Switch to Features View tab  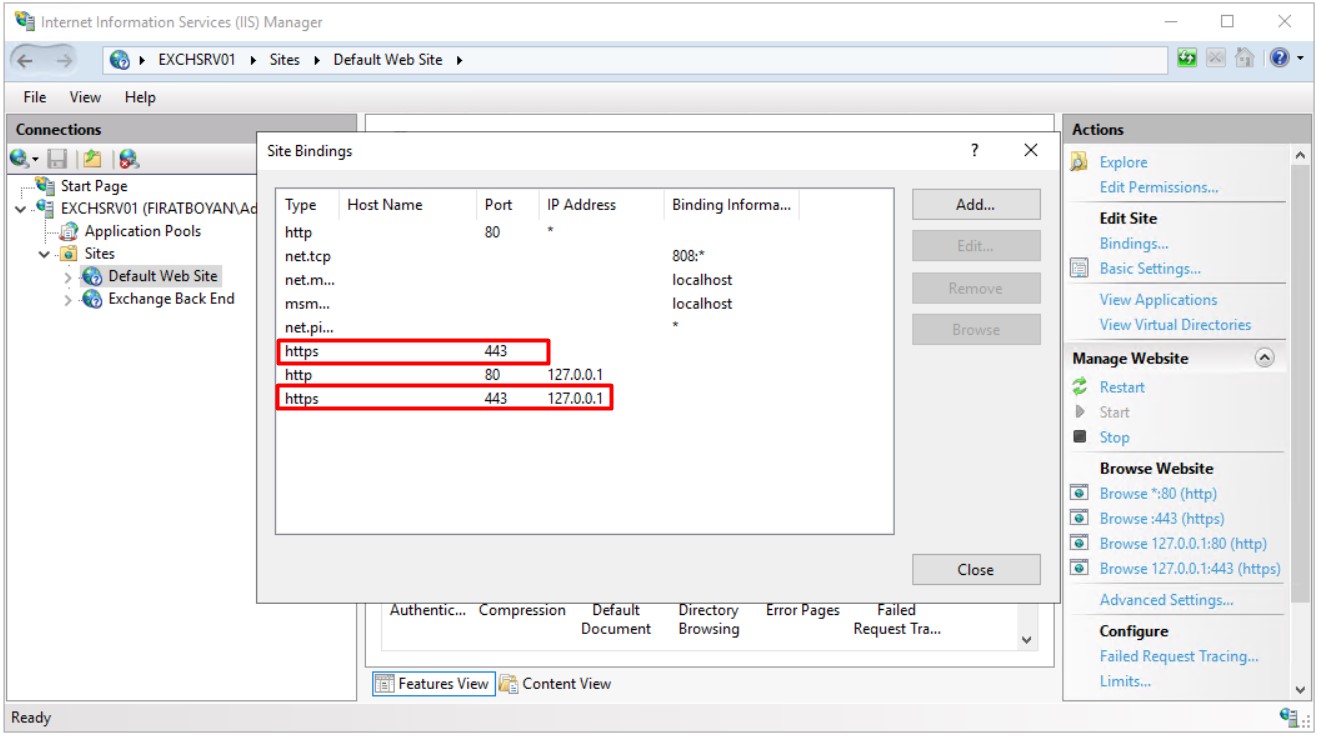point(434,684)
